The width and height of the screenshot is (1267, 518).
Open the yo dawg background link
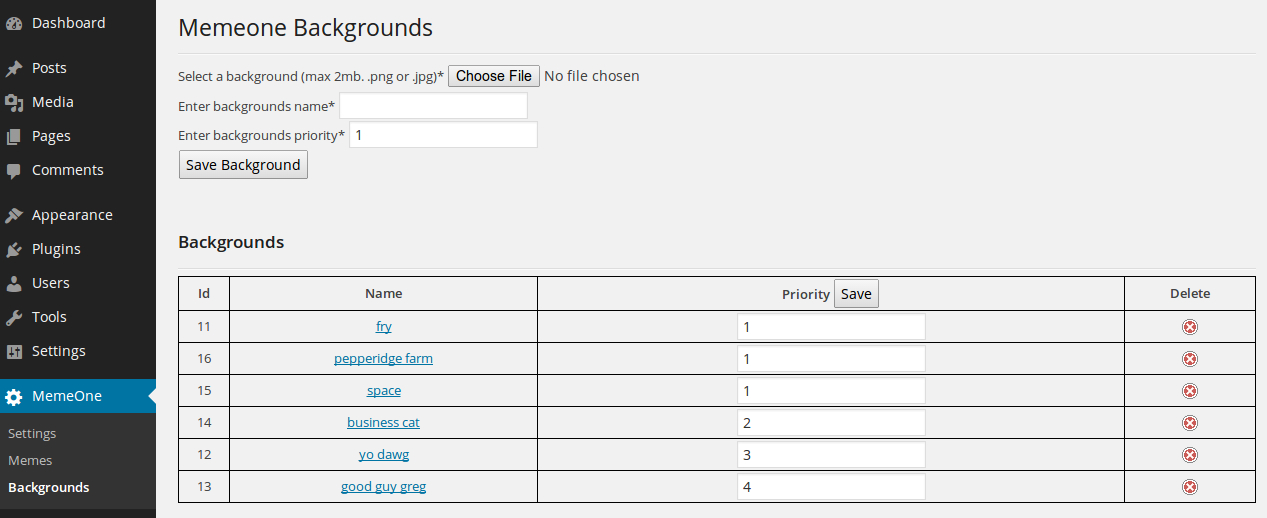coord(384,454)
